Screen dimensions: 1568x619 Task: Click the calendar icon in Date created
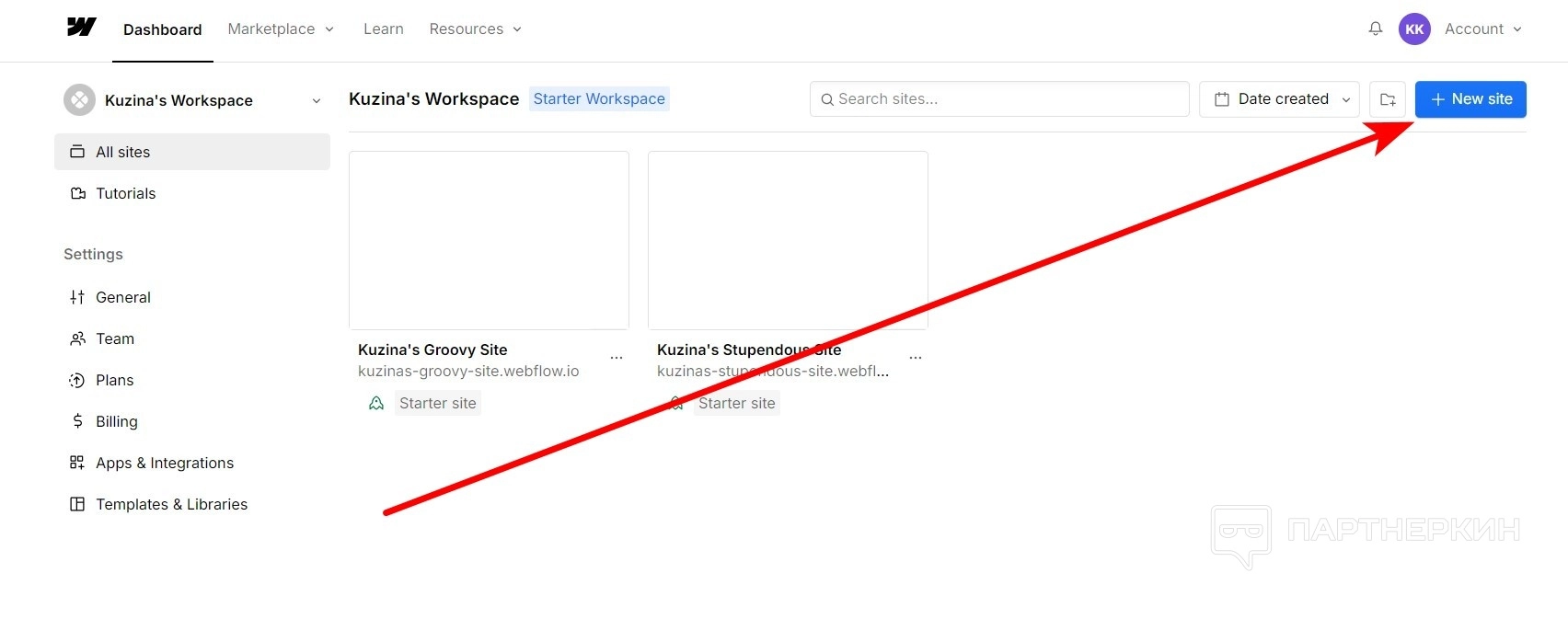(1222, 99)
